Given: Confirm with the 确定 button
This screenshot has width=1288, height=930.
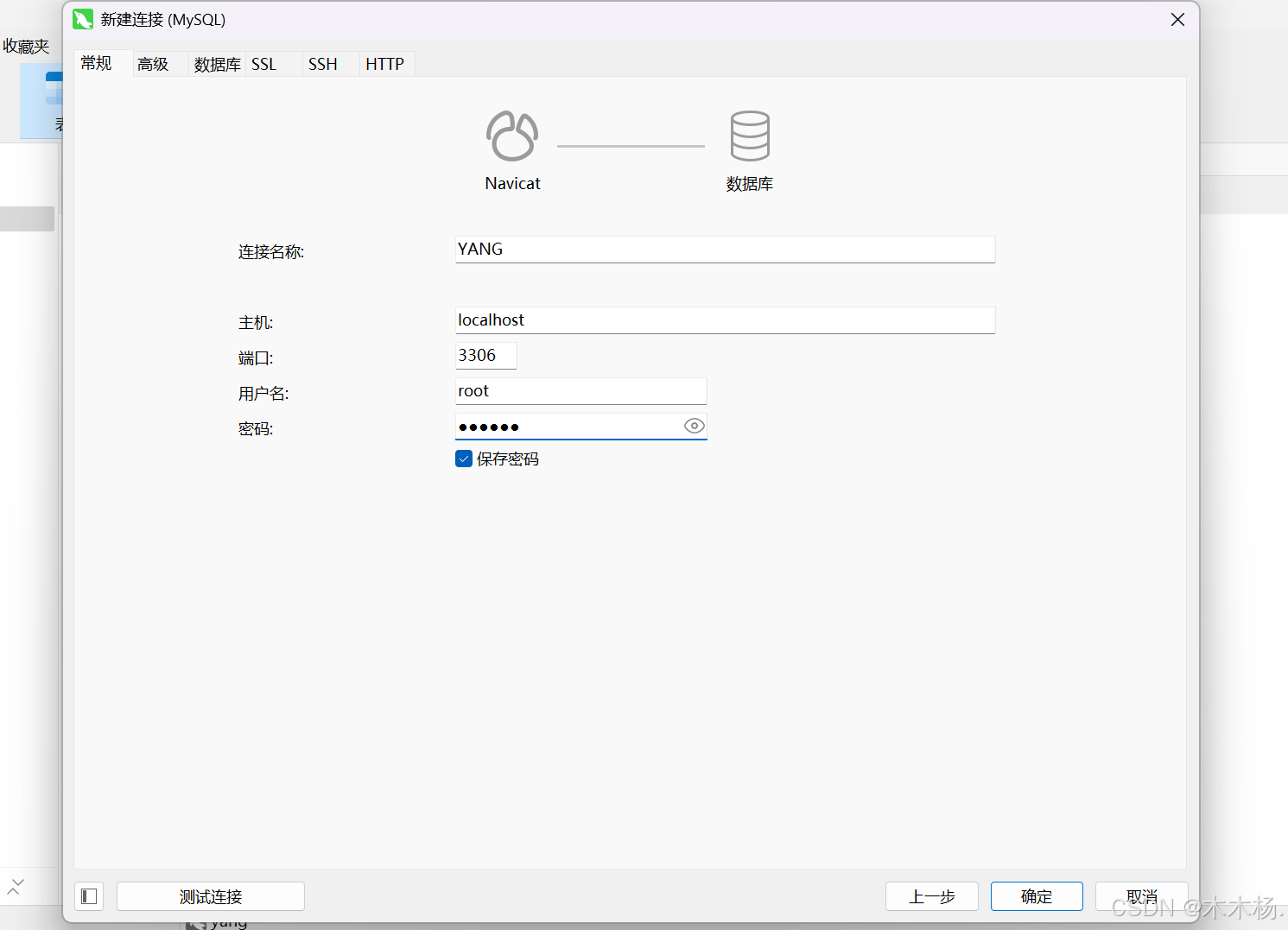Looking at the screenshot, I should 1037,896.
